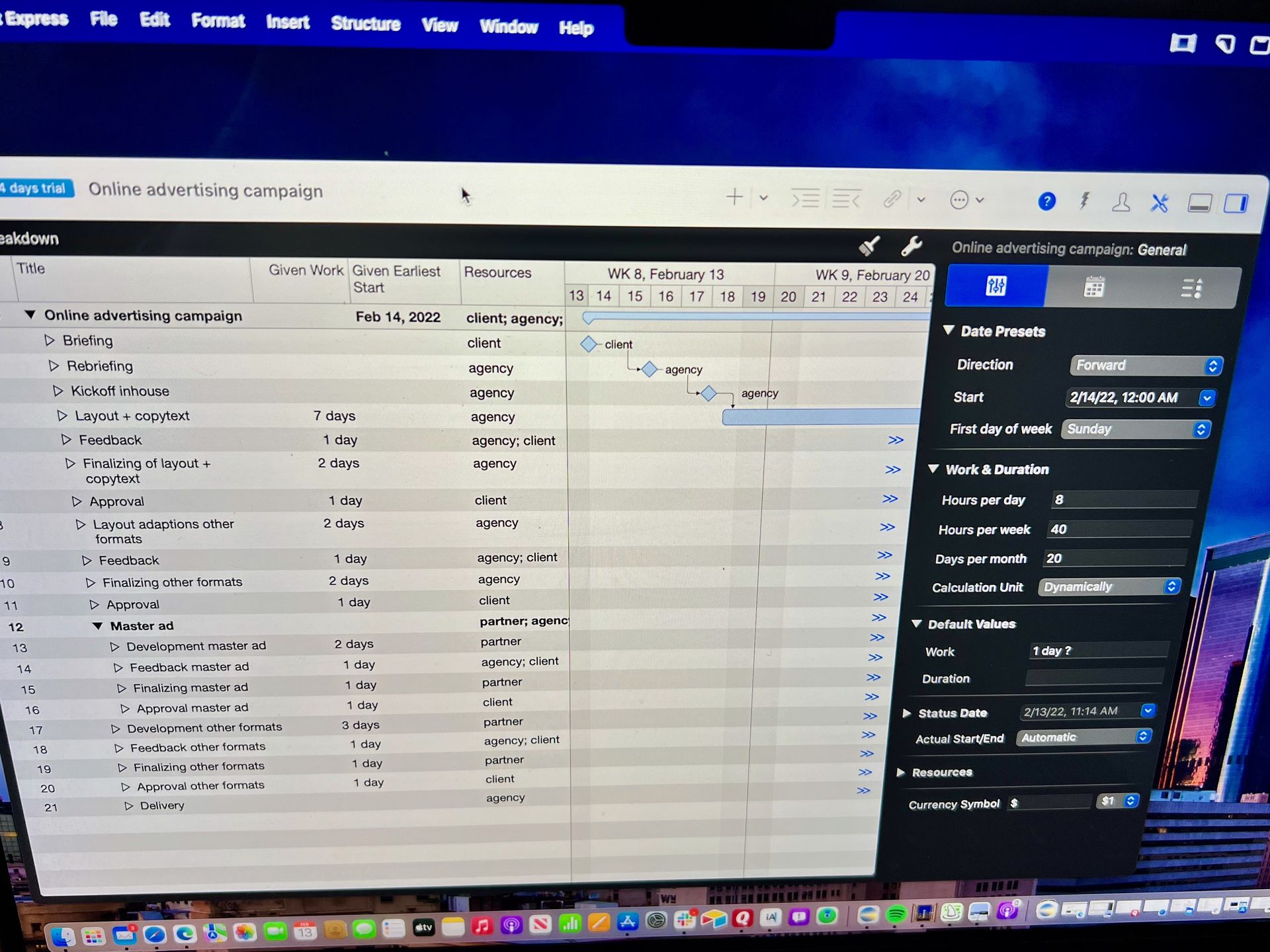
Task: Change first day of week from Sunday
Action: point(1135,429)
